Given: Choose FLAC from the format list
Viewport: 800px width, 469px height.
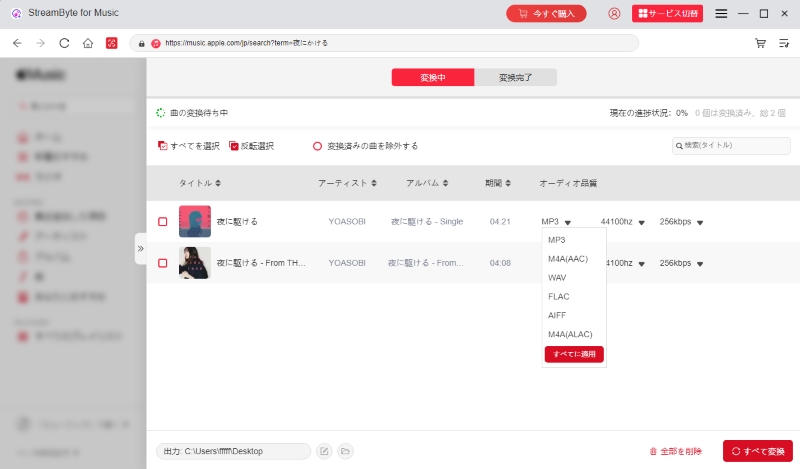Looking at the screenshot, I should (559, 296).
